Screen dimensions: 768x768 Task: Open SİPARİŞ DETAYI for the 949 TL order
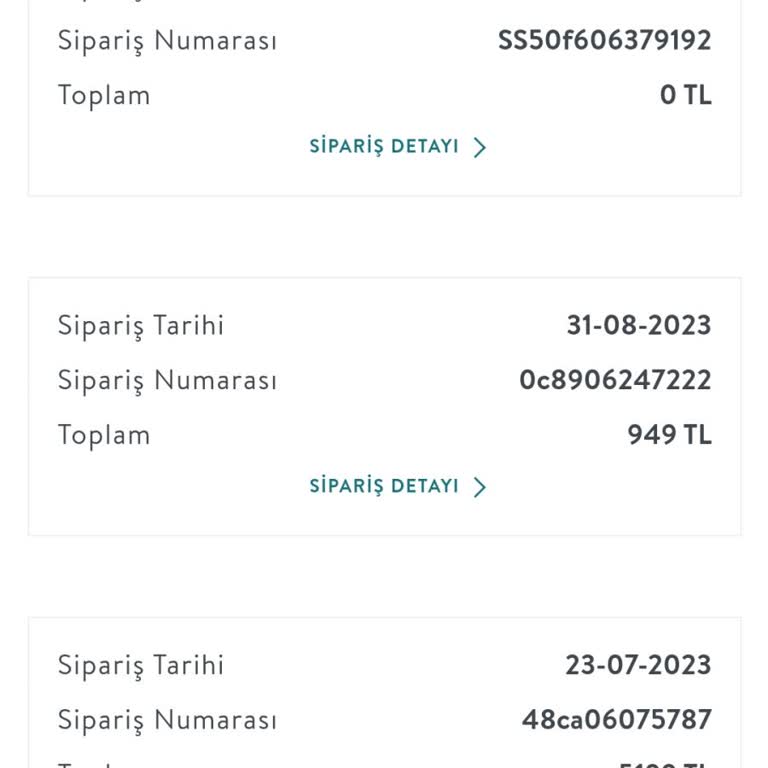pyautogui.click(x=384, y=487)
